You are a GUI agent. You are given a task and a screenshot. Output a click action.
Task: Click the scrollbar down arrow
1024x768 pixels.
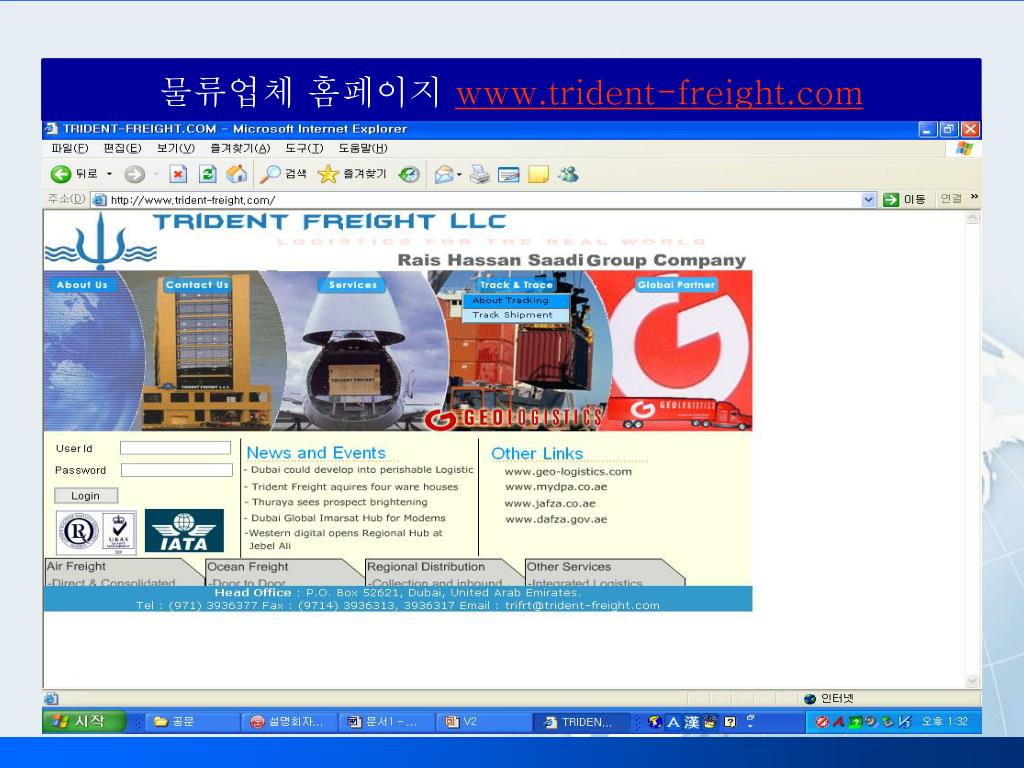click(972, 681)
